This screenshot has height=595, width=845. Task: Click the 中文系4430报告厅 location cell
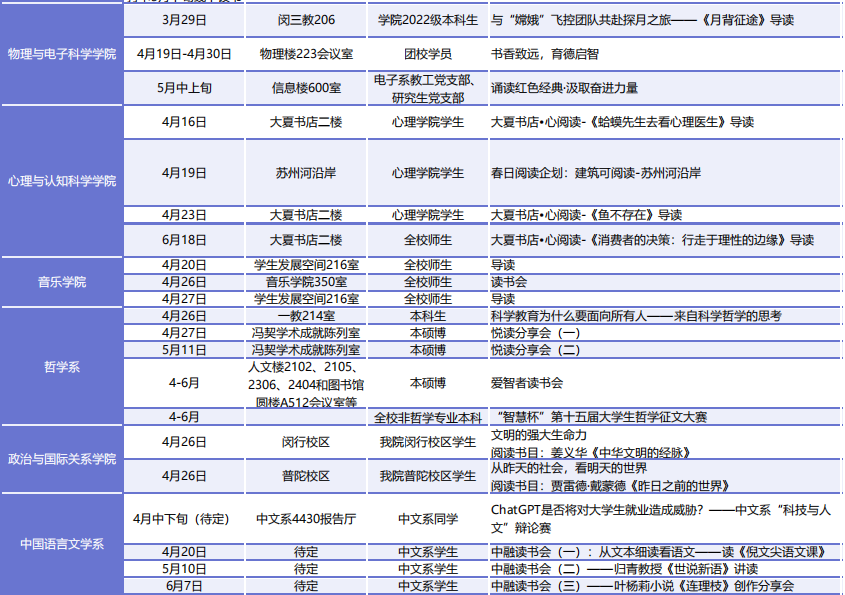tap(306, 519)
